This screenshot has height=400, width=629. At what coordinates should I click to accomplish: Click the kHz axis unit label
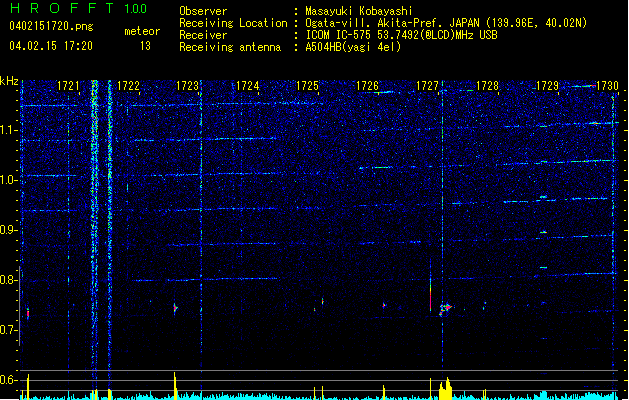click(x=9, y=81)
